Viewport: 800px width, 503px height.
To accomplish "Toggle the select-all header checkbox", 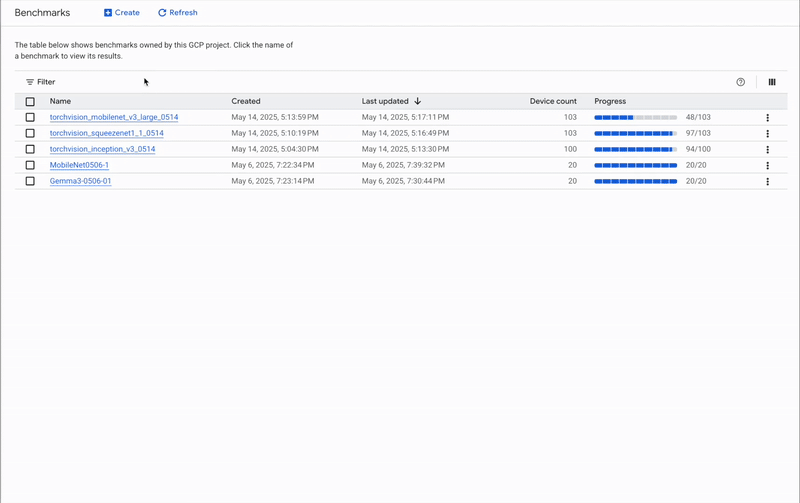I will click(30, 101).
